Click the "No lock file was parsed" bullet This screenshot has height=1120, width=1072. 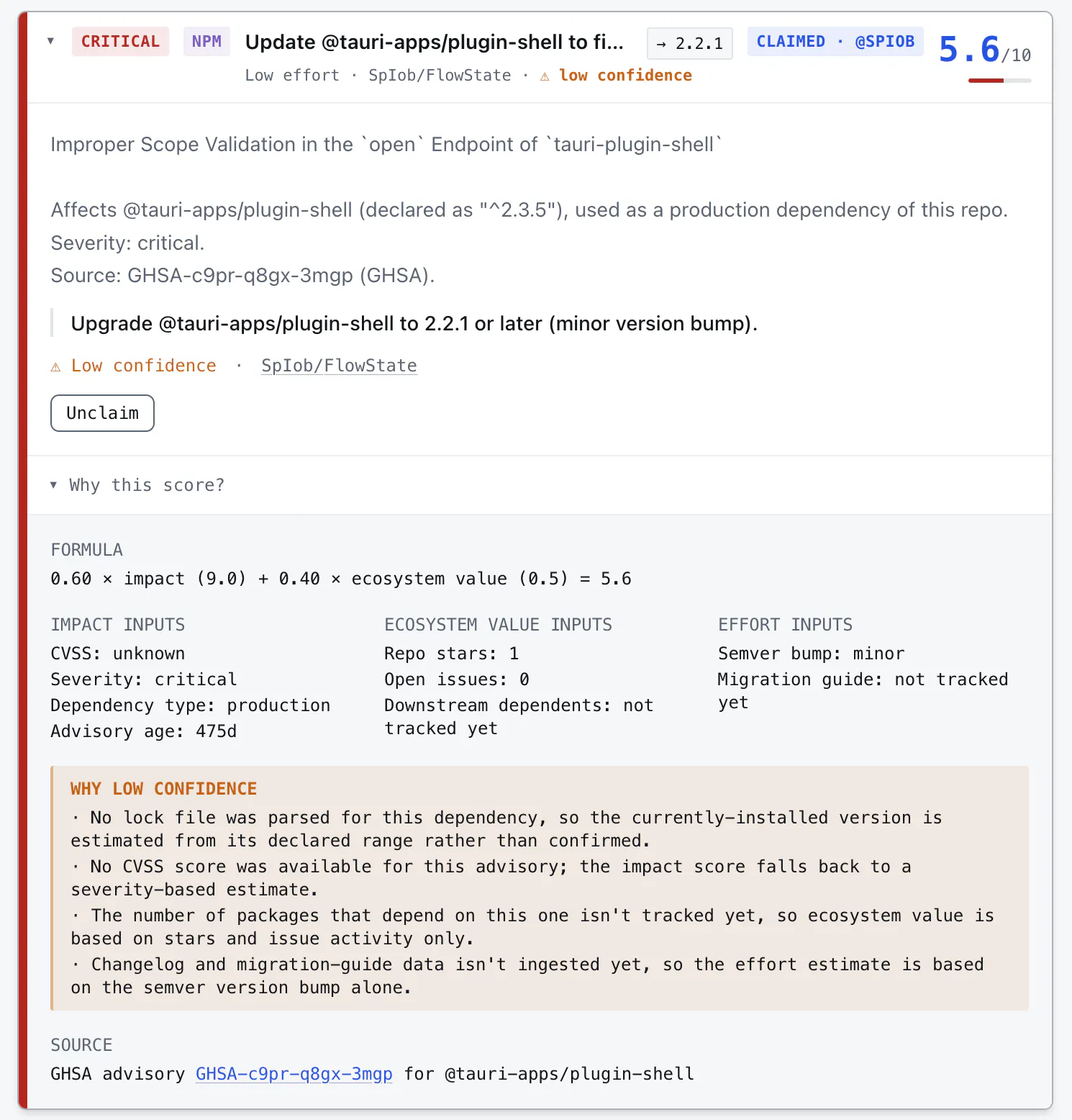507,829
